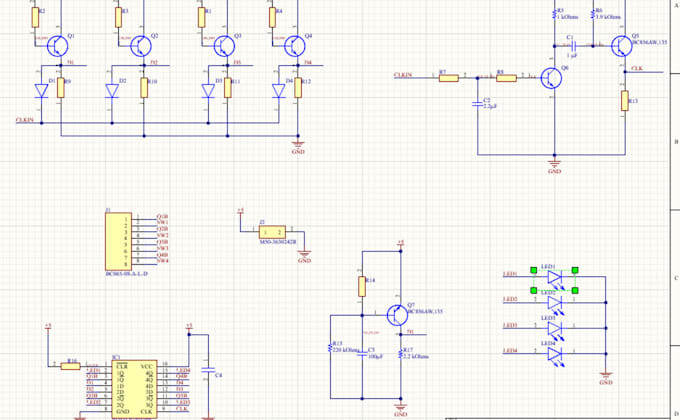The width and height of the screenshot is (680, 420).
Task: Click the SW4 net label on J1
Action: (x=163, y=260)
